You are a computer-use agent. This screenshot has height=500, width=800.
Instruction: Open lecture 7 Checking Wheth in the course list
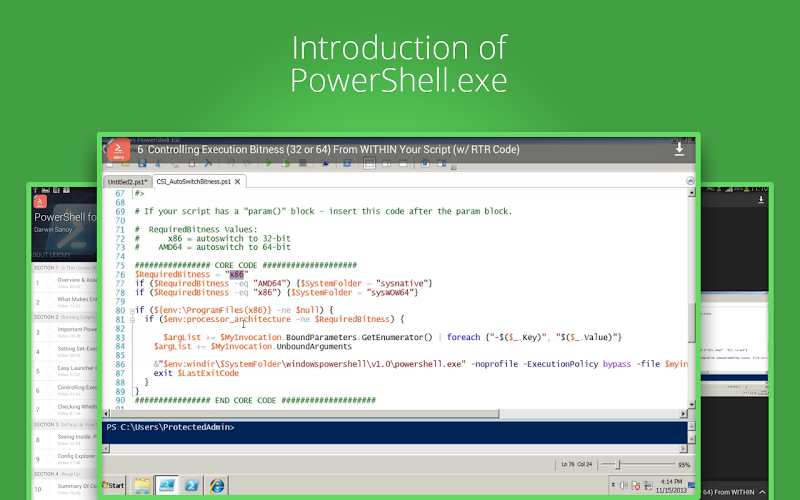coord(64,409)
